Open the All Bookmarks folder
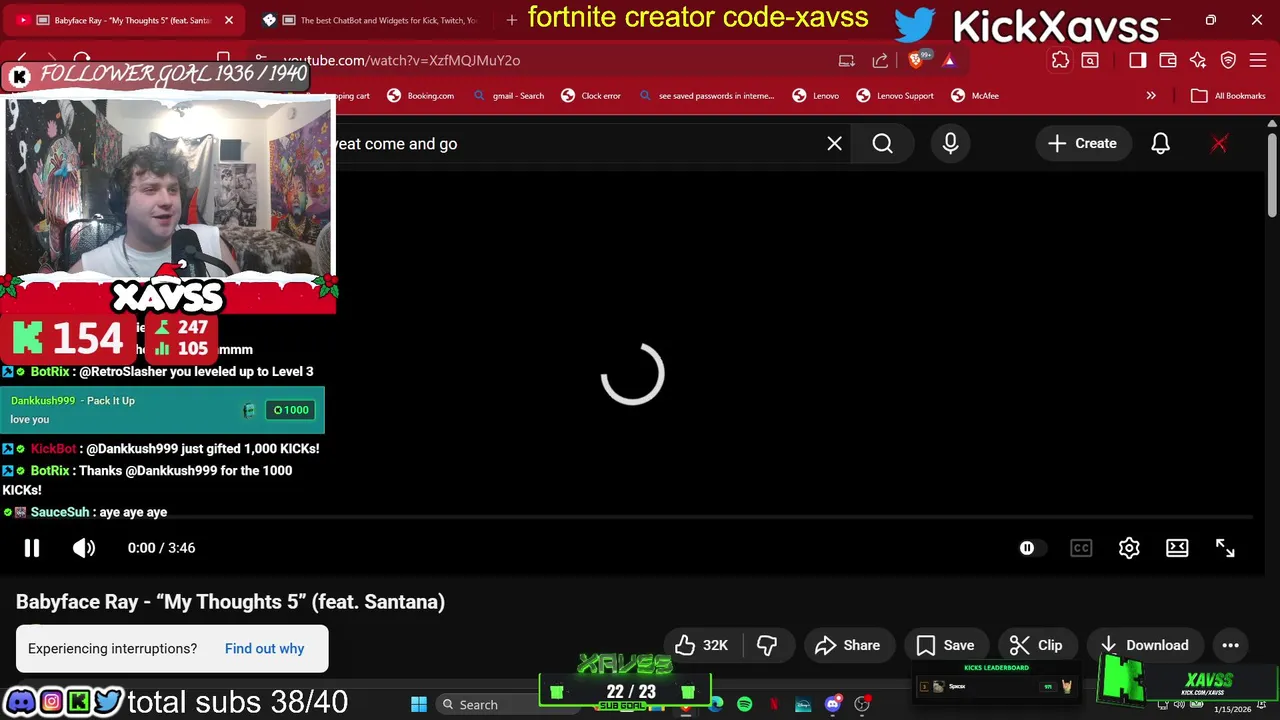The height and width of the screenshot is (720, 1280). (1229, 96)
